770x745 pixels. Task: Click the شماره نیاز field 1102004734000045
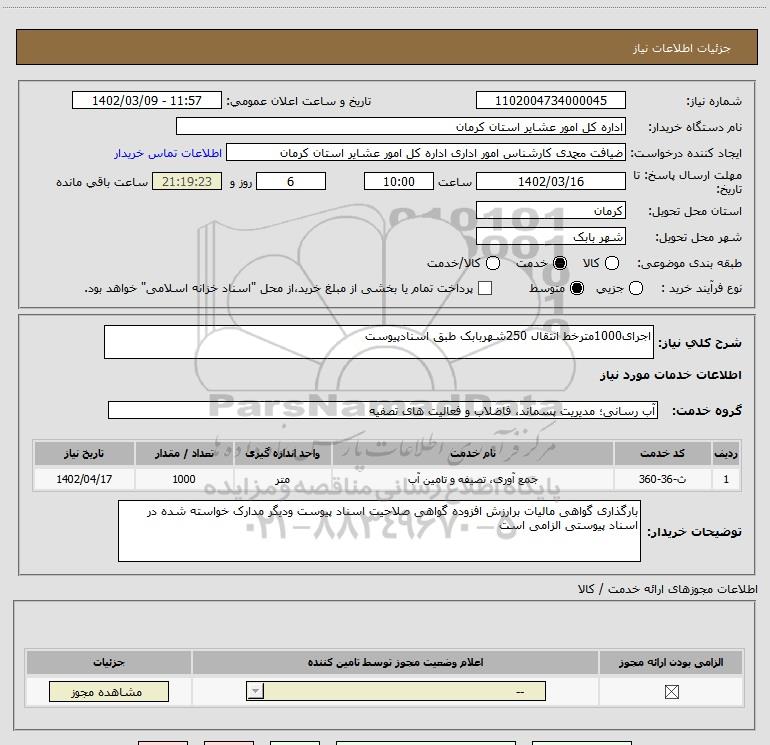pyautogui.click(x=550, y=100)
